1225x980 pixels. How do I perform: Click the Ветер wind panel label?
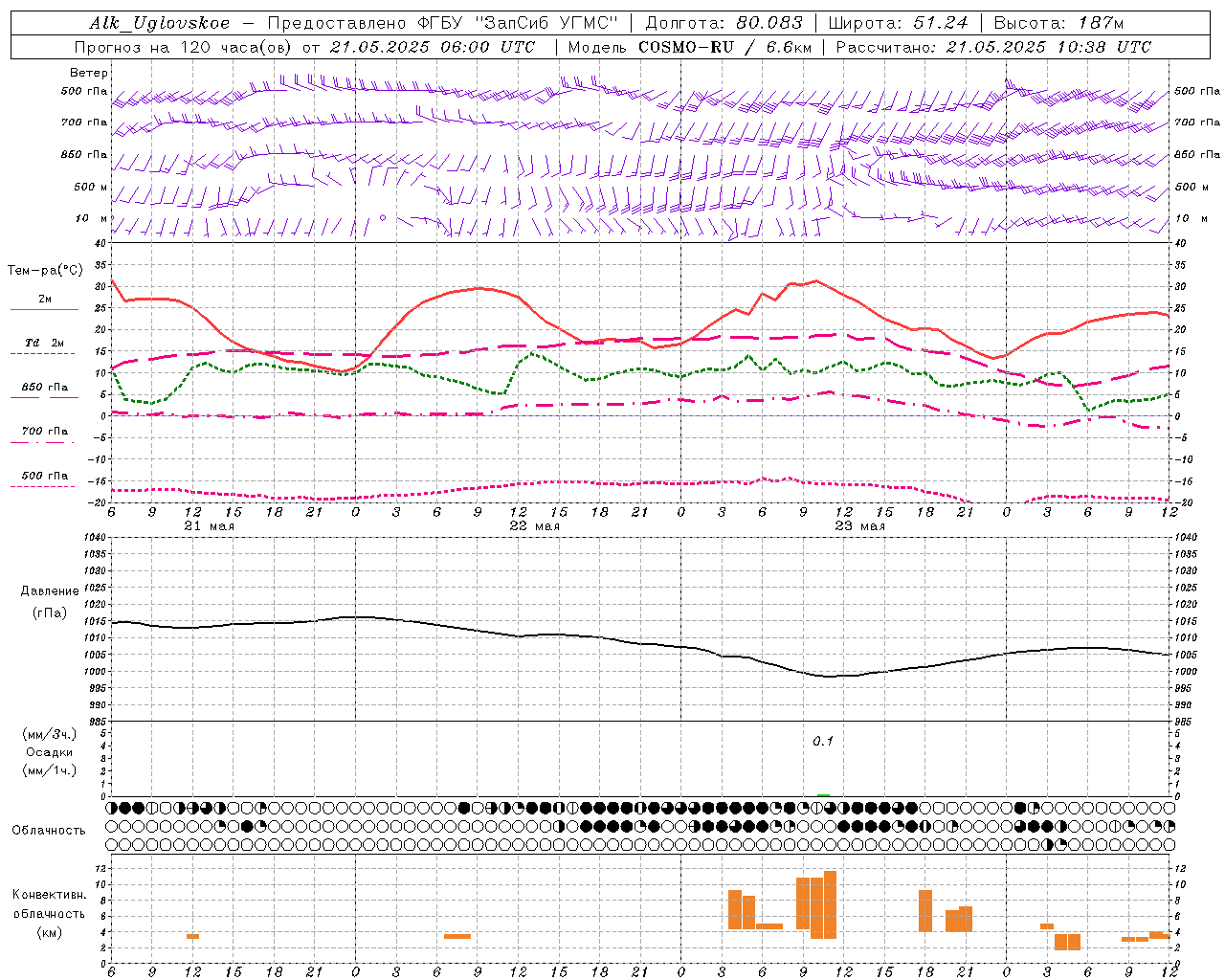(89, 73)
